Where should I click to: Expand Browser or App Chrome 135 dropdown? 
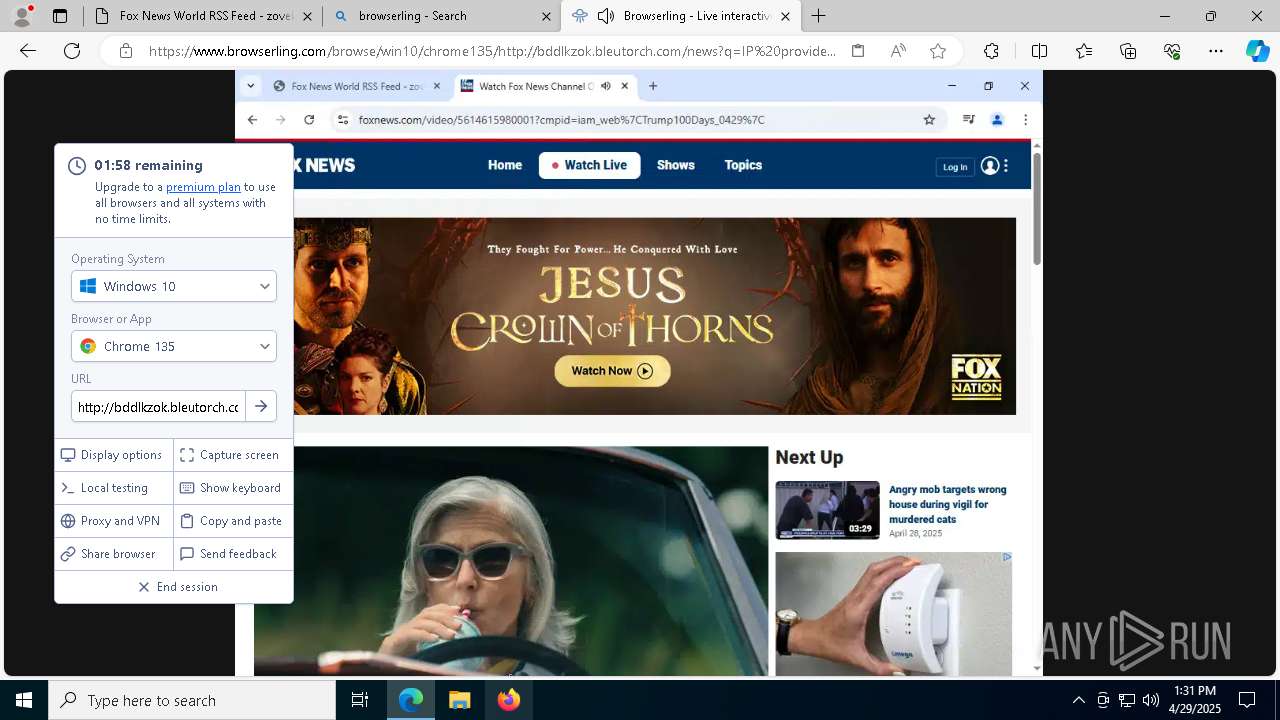pyautogui.click(x=174, y=346)
